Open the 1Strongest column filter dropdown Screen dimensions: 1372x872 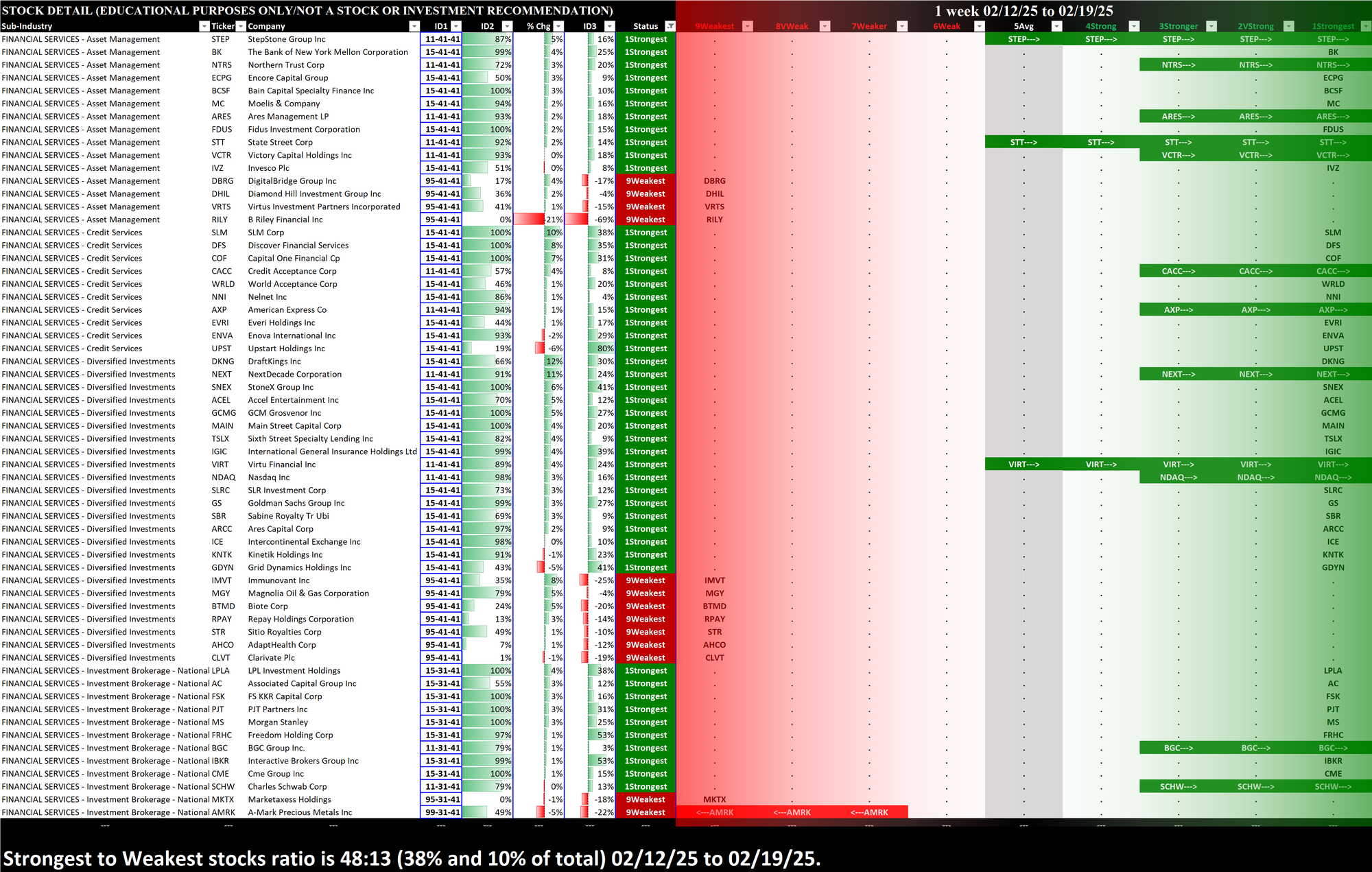[x=1365, y=26]
